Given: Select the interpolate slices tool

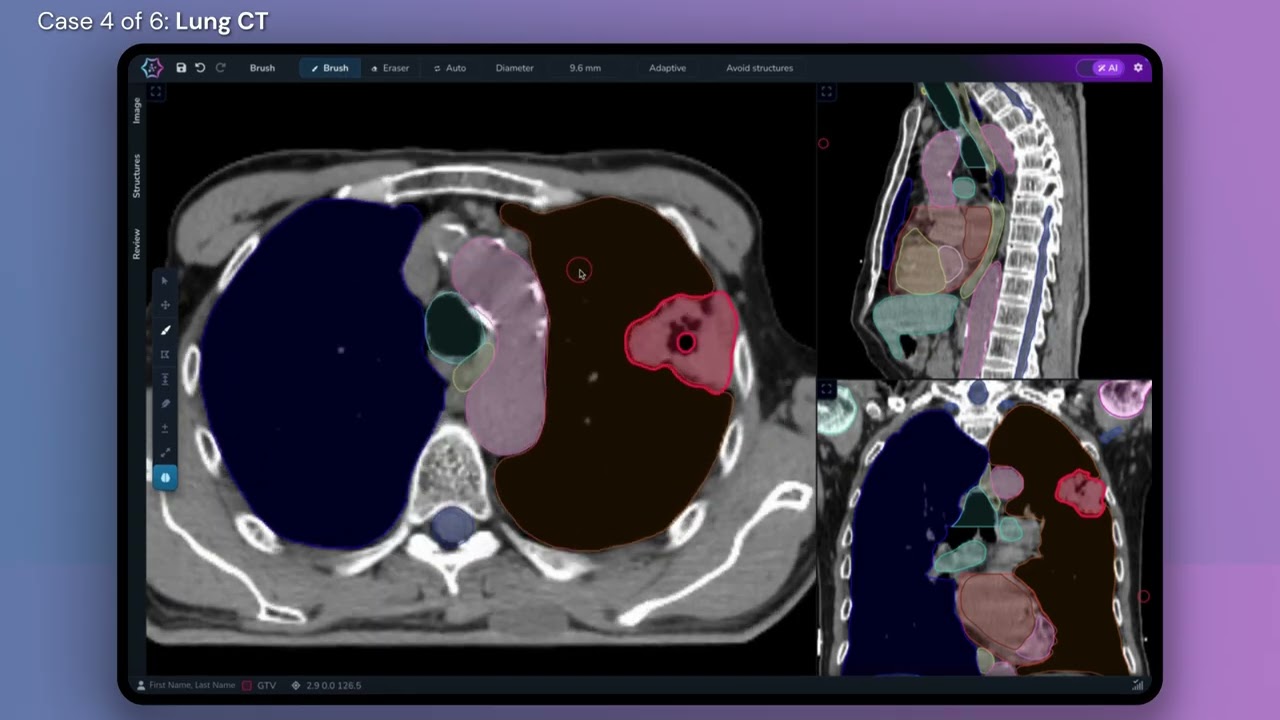Looking at the screenshot, I should coord(165,379).
